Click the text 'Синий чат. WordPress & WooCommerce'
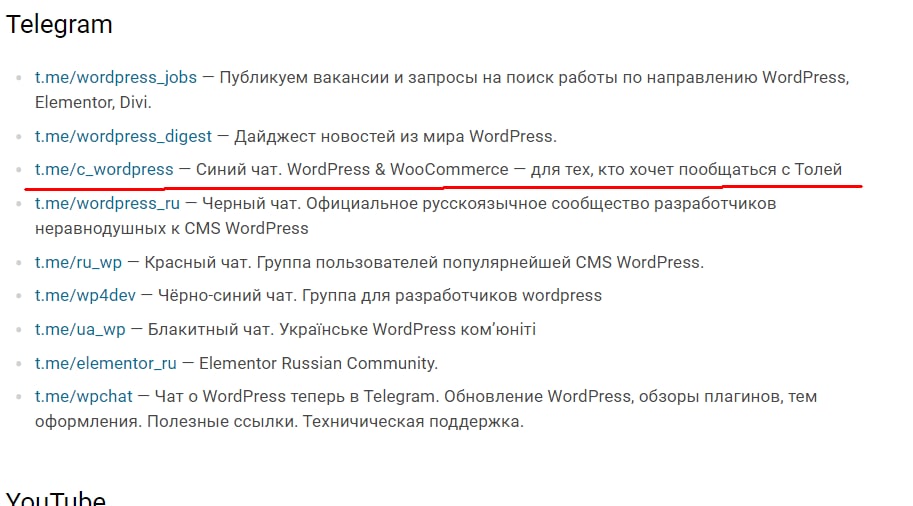The height and width of the screenshot is (506, 913). (x=352, y=169)
